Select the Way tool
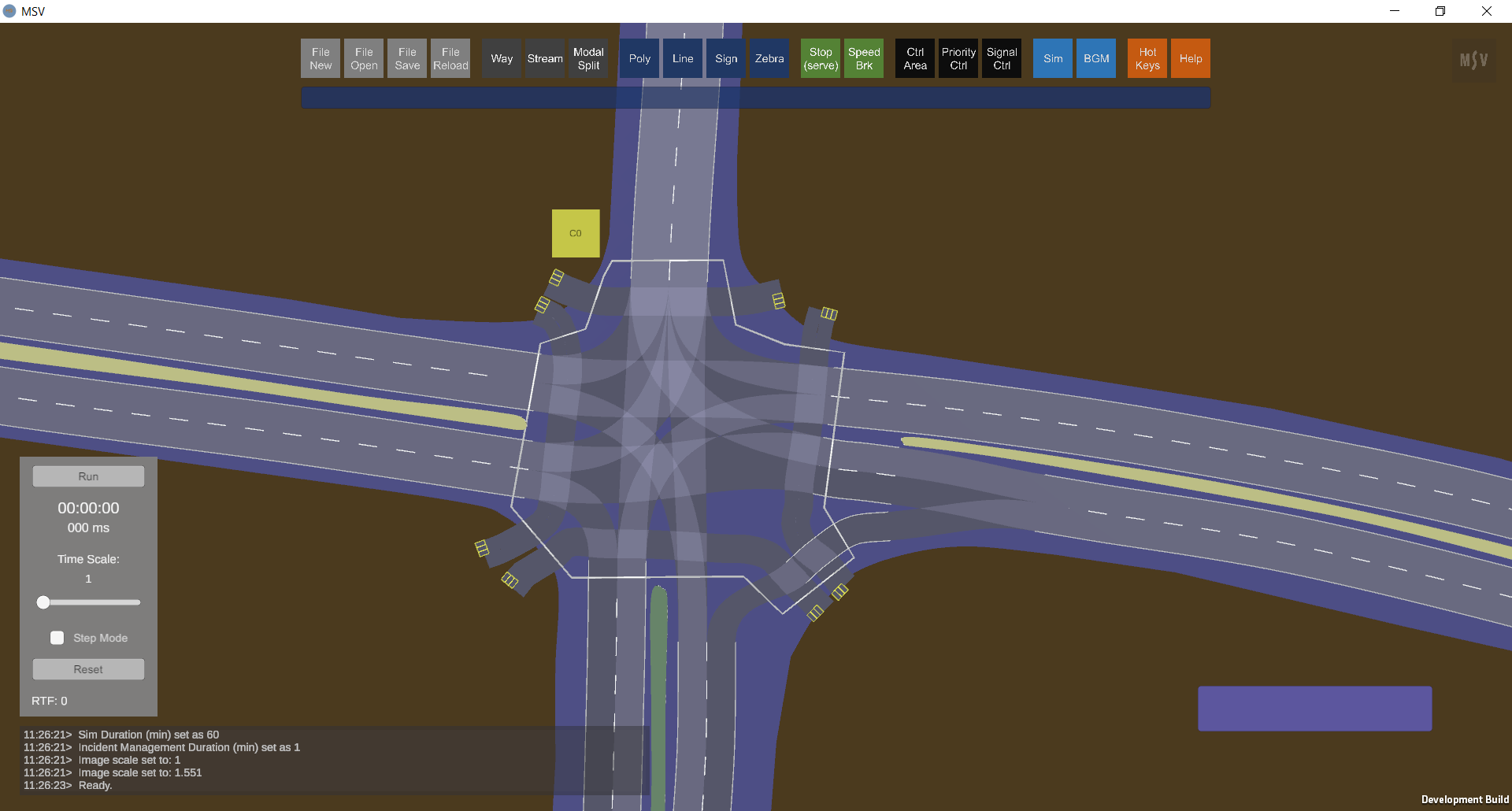Screen dimensions: 1512x811 tap(502, 58)
